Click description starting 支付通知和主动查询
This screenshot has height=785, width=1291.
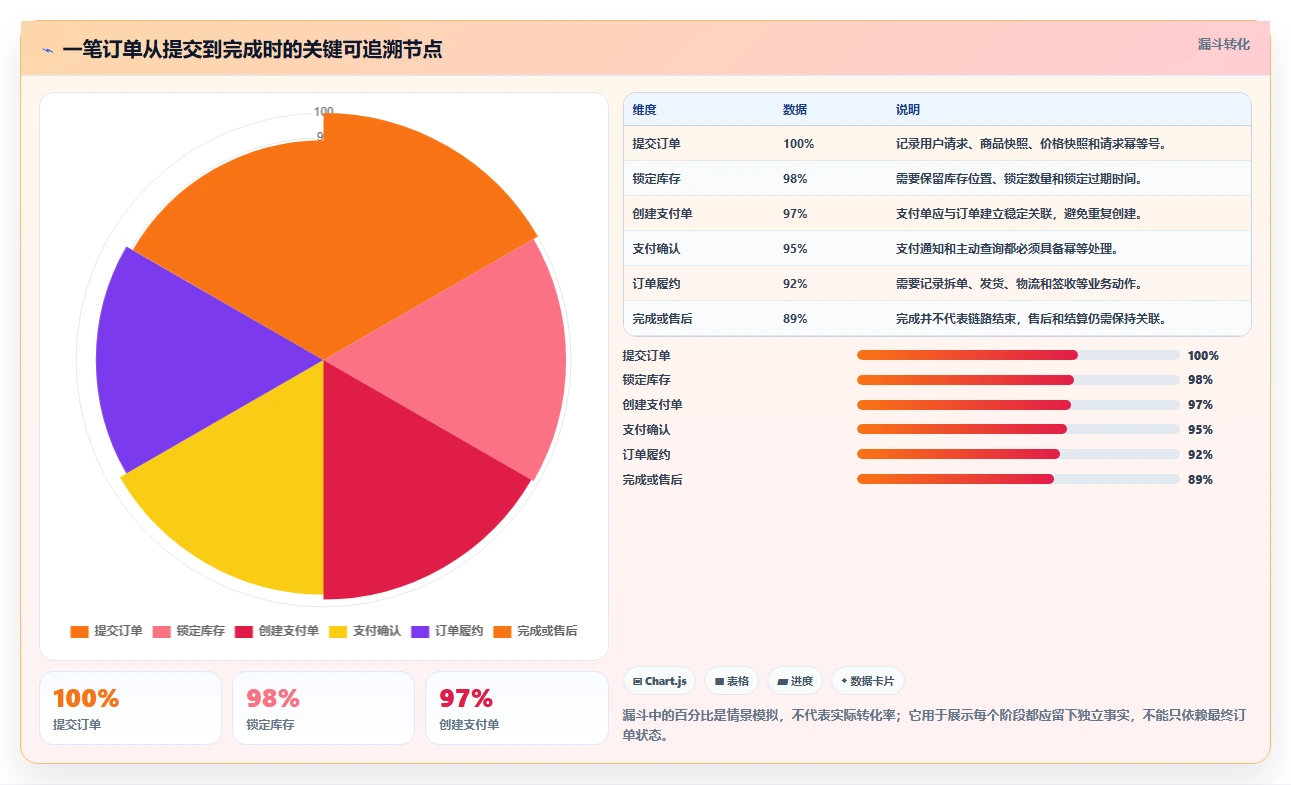coord(1007,249)
